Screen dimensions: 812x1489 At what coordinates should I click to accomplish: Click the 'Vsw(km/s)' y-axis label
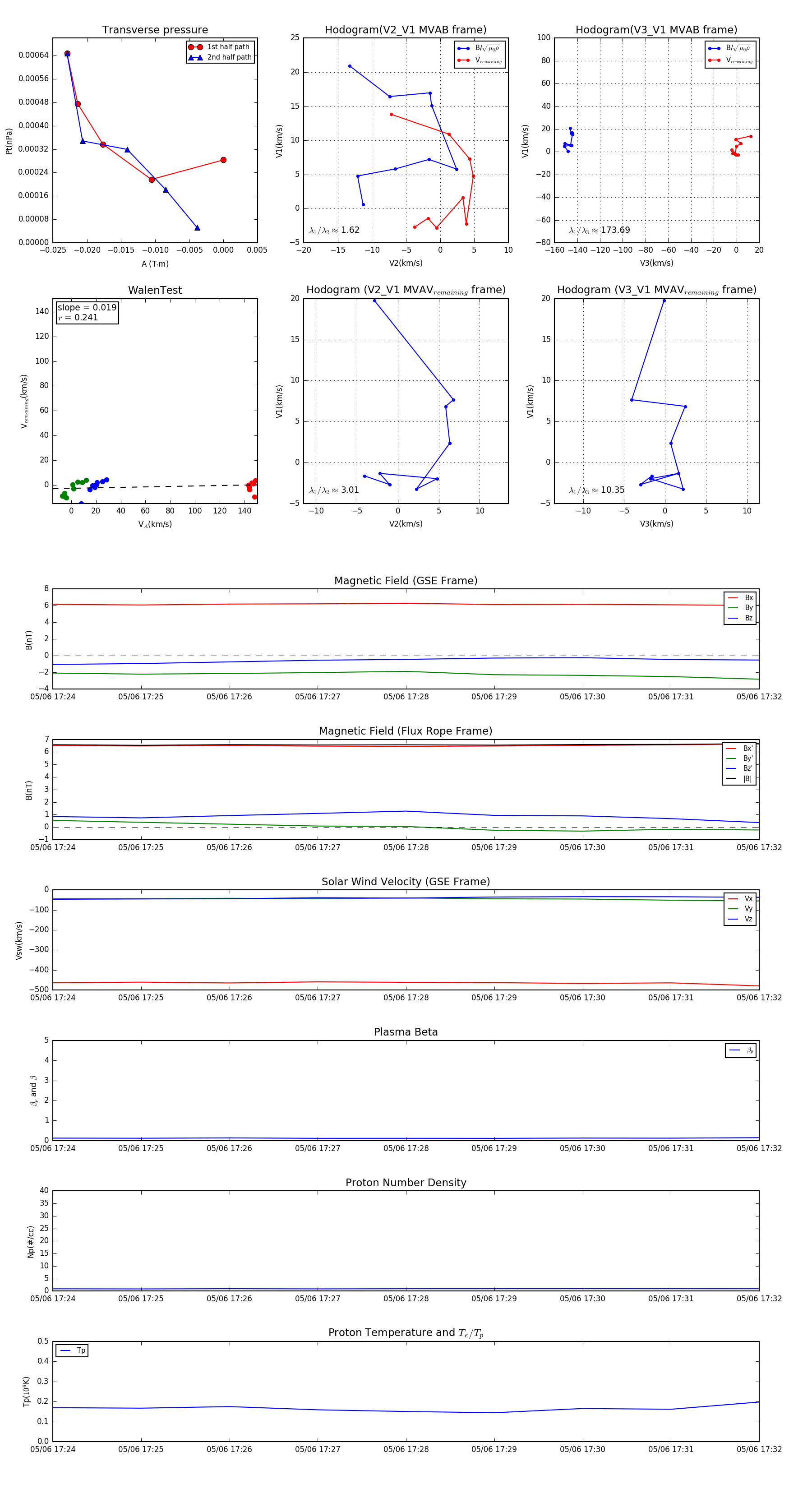(x=19, y=940)
